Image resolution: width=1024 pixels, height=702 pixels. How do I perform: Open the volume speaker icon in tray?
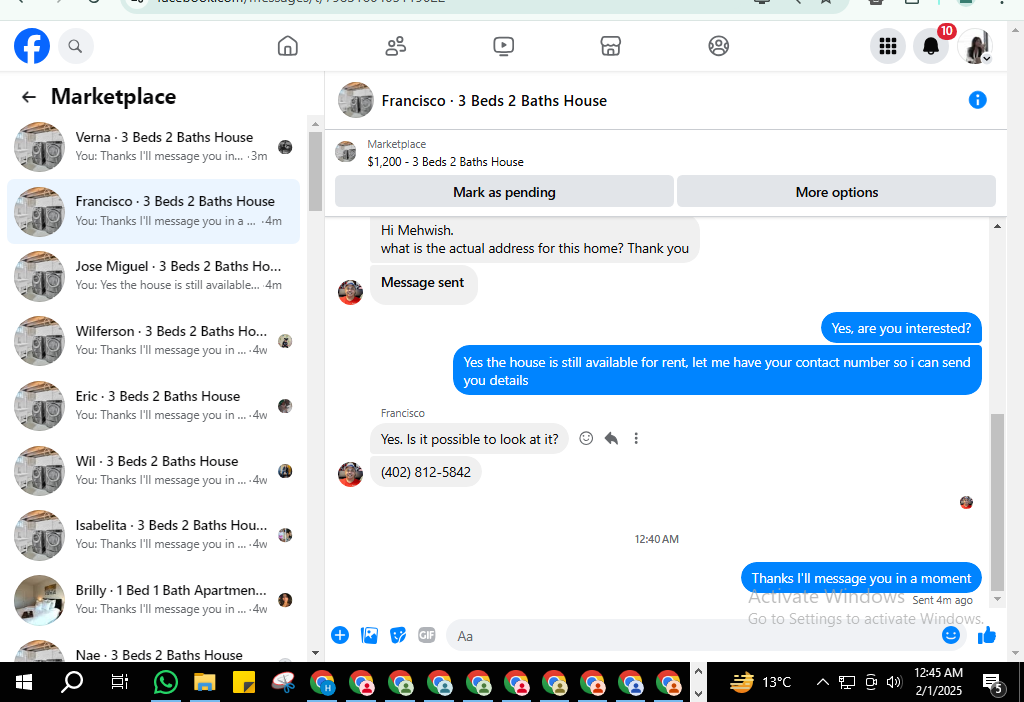tap(894, 682)
